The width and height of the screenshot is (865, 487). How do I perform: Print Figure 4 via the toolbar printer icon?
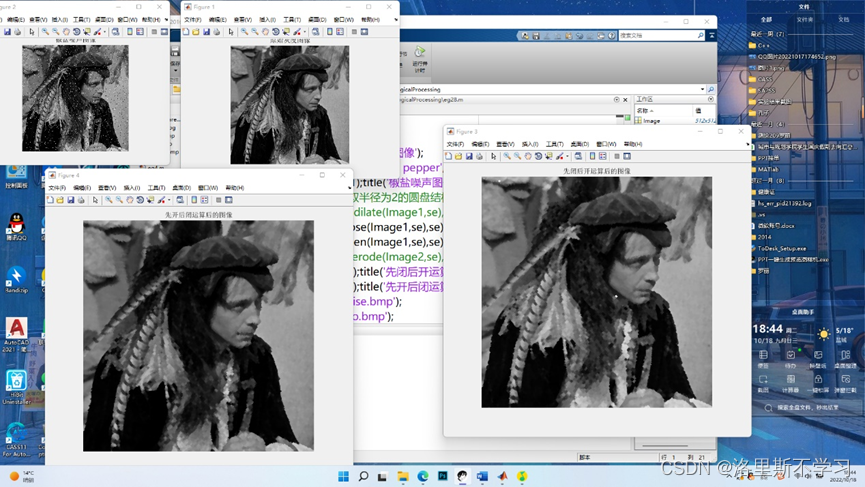[81, 200]
